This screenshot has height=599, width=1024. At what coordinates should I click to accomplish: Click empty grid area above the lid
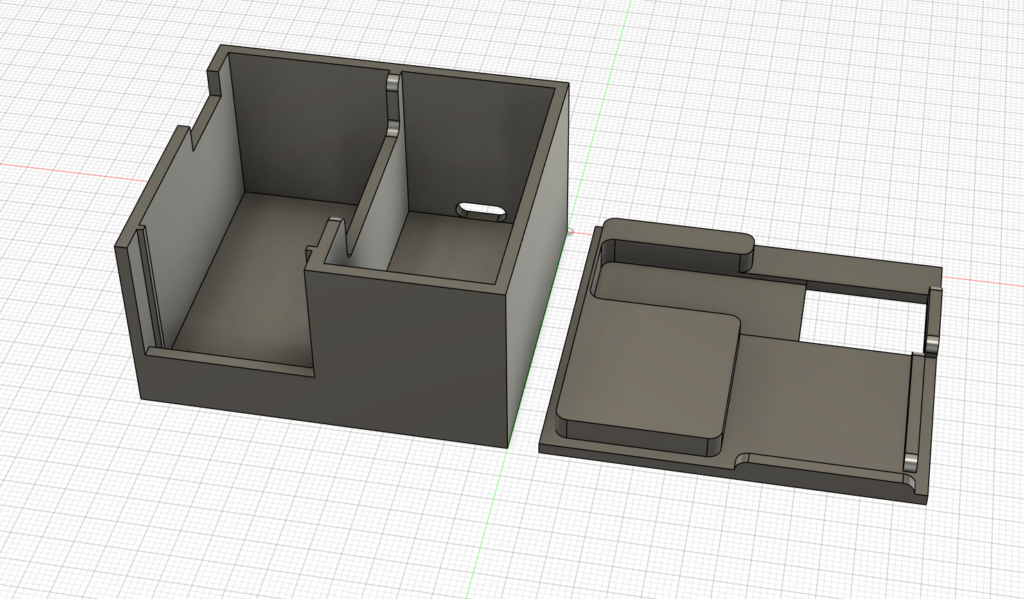(800, 130)
